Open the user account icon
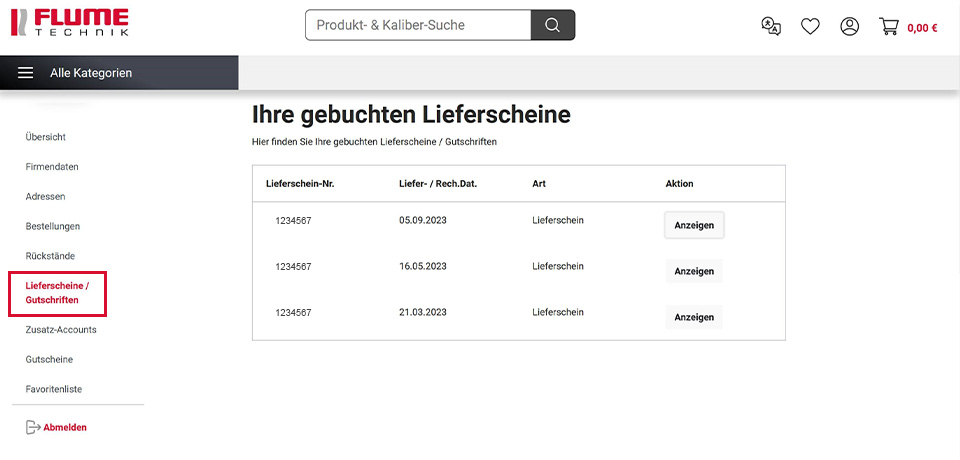Viewport: 960px width, 460px height. click(x=849, y=27)
